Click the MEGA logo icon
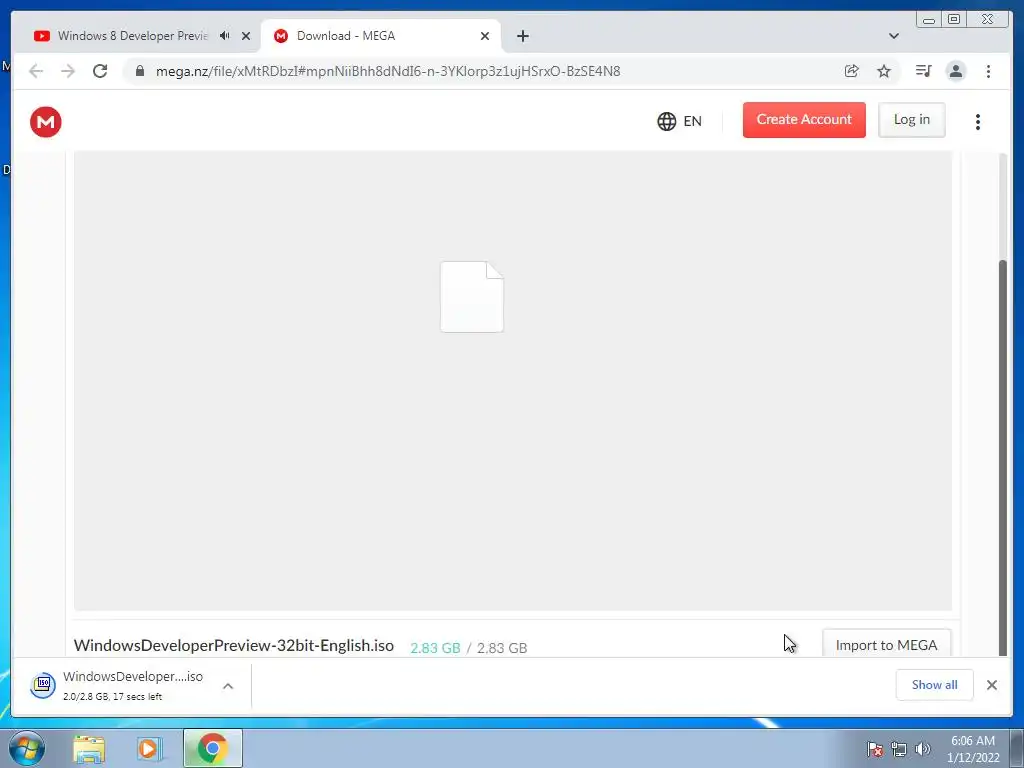 [46, 121]
